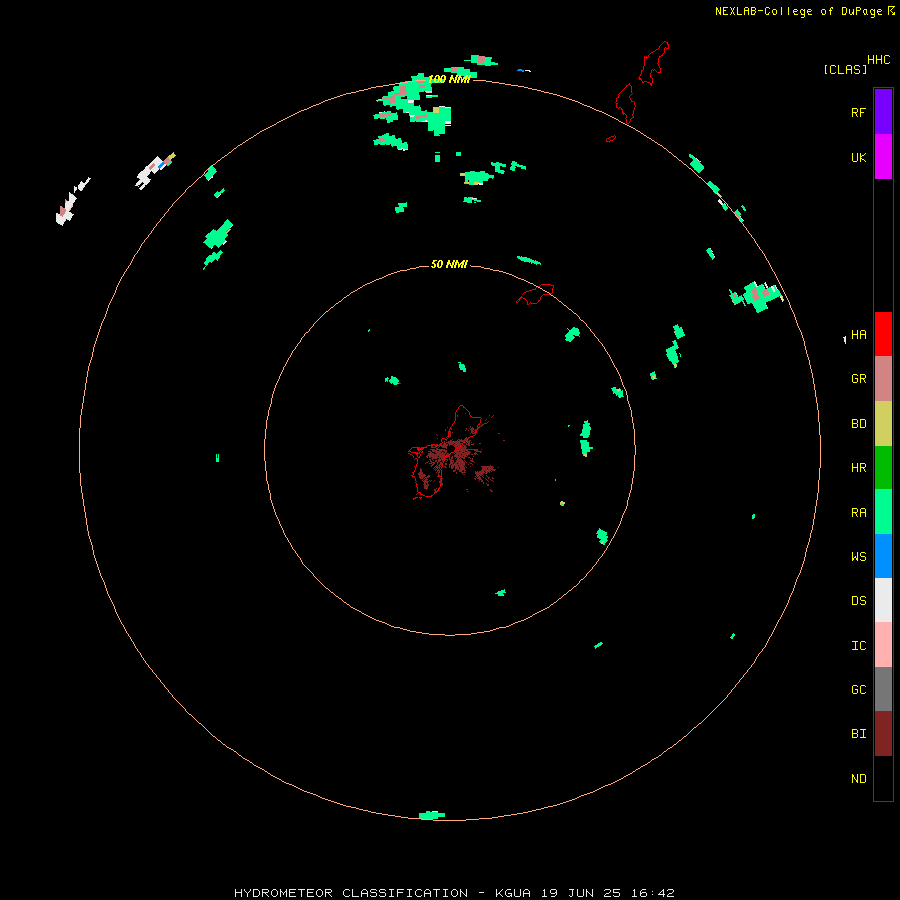Click the GC gray legend swatch
Viewport: 900px width, 900px height.
883,689
